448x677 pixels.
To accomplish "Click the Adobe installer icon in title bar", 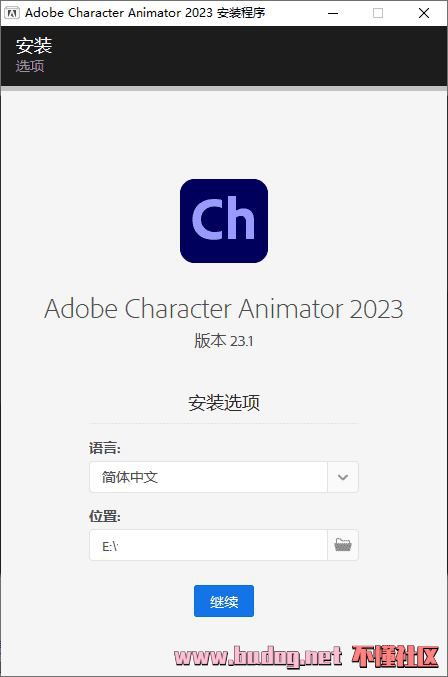I will (12, 13).
